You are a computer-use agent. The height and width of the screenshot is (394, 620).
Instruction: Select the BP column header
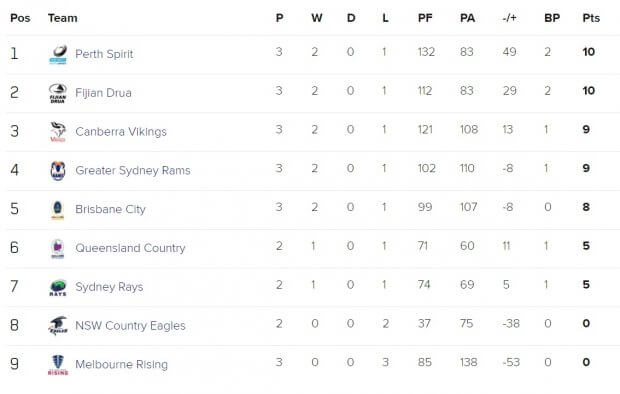click(552, 18)
